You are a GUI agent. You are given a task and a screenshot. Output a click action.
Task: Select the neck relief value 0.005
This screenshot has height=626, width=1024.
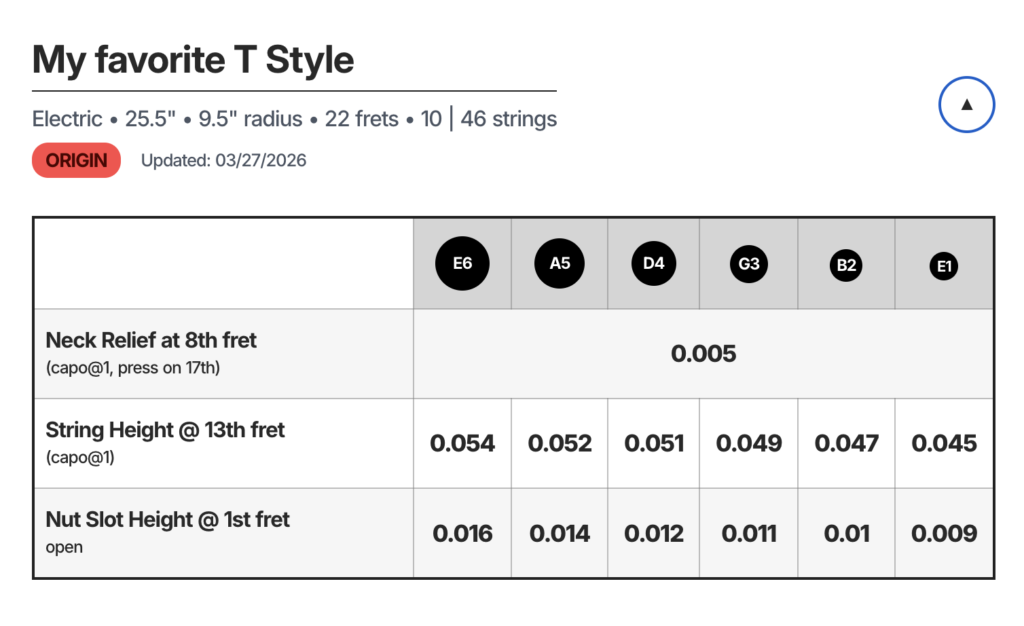[x=703, y=353]
